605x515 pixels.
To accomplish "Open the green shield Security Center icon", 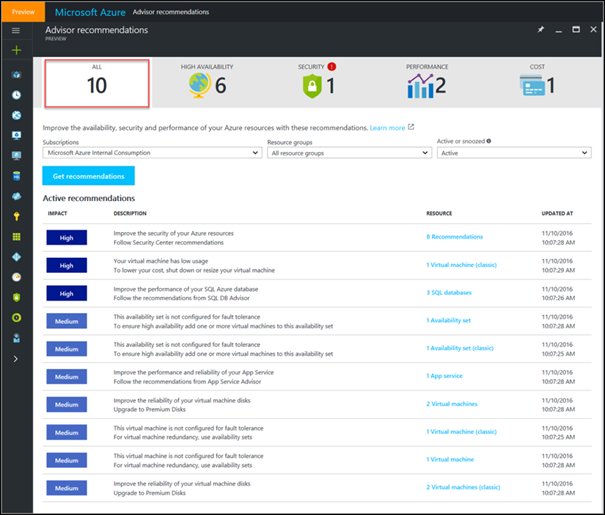I will point(16,297).
